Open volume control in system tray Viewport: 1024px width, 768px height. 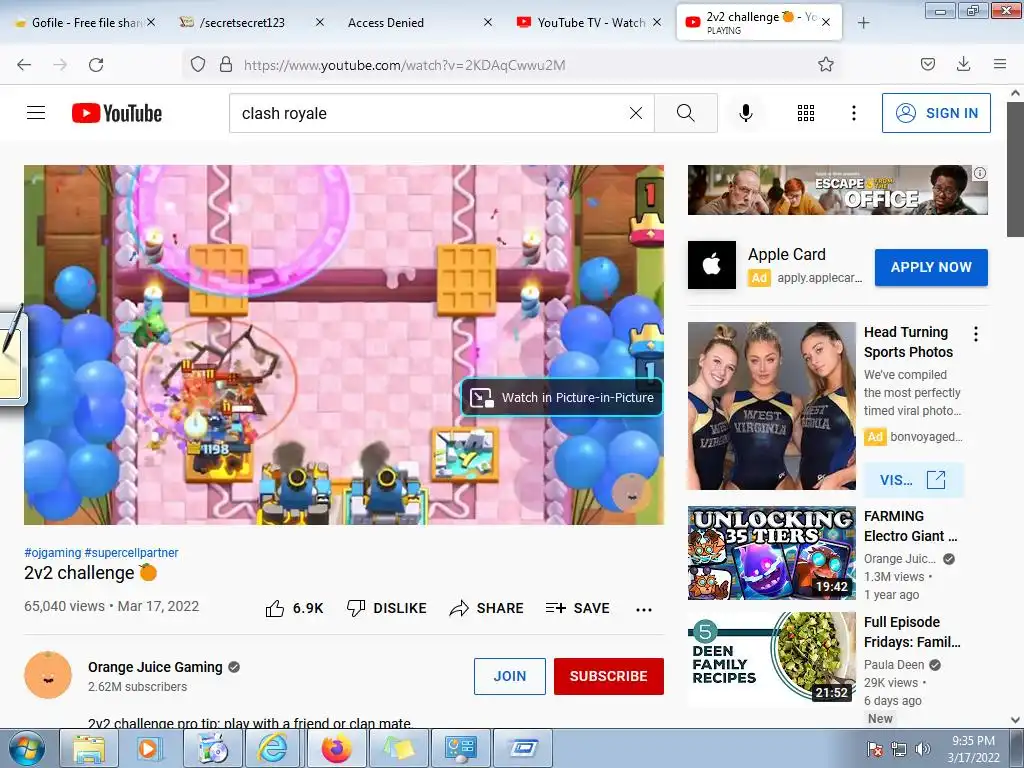coord(923,749)
